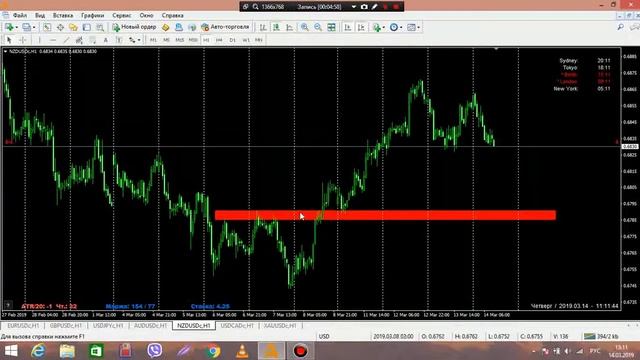Open Windows Start menu

[x=11, y=351]
